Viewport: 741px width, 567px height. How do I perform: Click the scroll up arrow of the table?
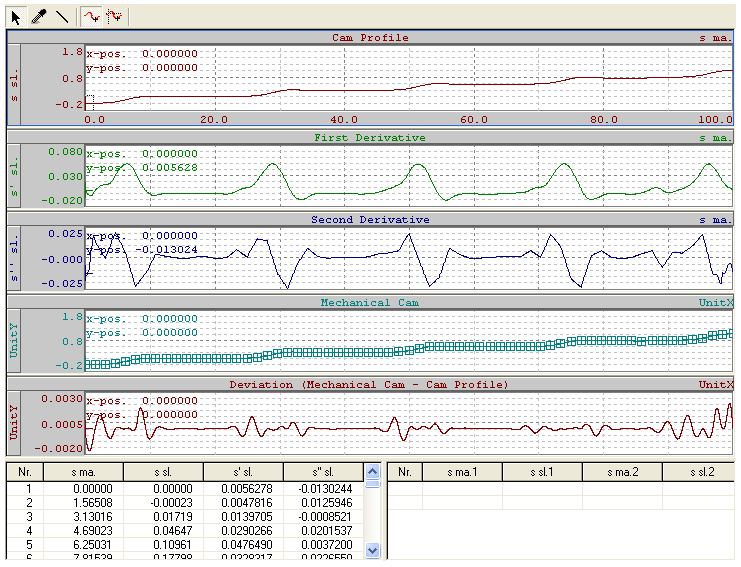click(372, 471)
